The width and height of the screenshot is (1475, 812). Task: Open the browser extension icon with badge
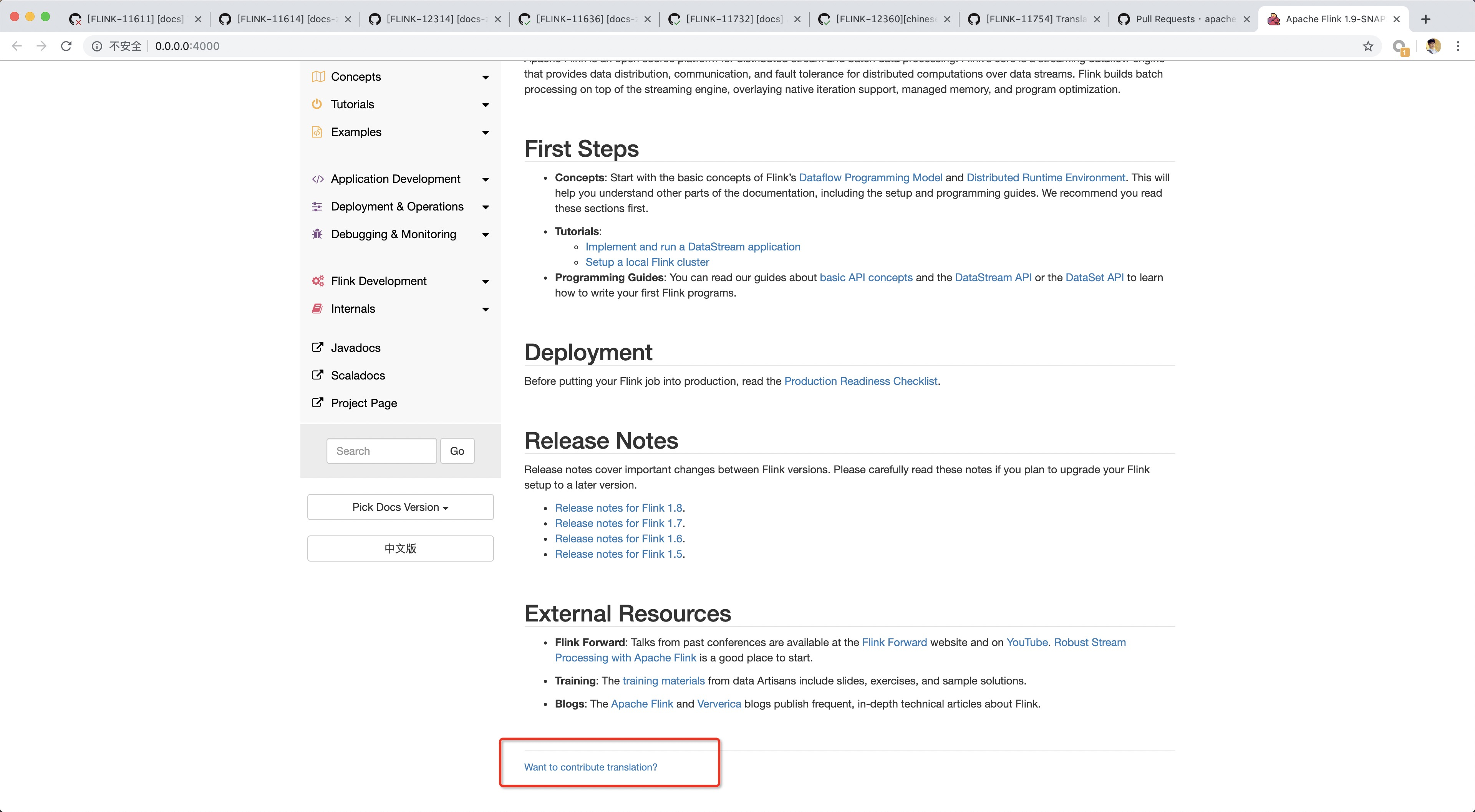[x=1400, y=47]
